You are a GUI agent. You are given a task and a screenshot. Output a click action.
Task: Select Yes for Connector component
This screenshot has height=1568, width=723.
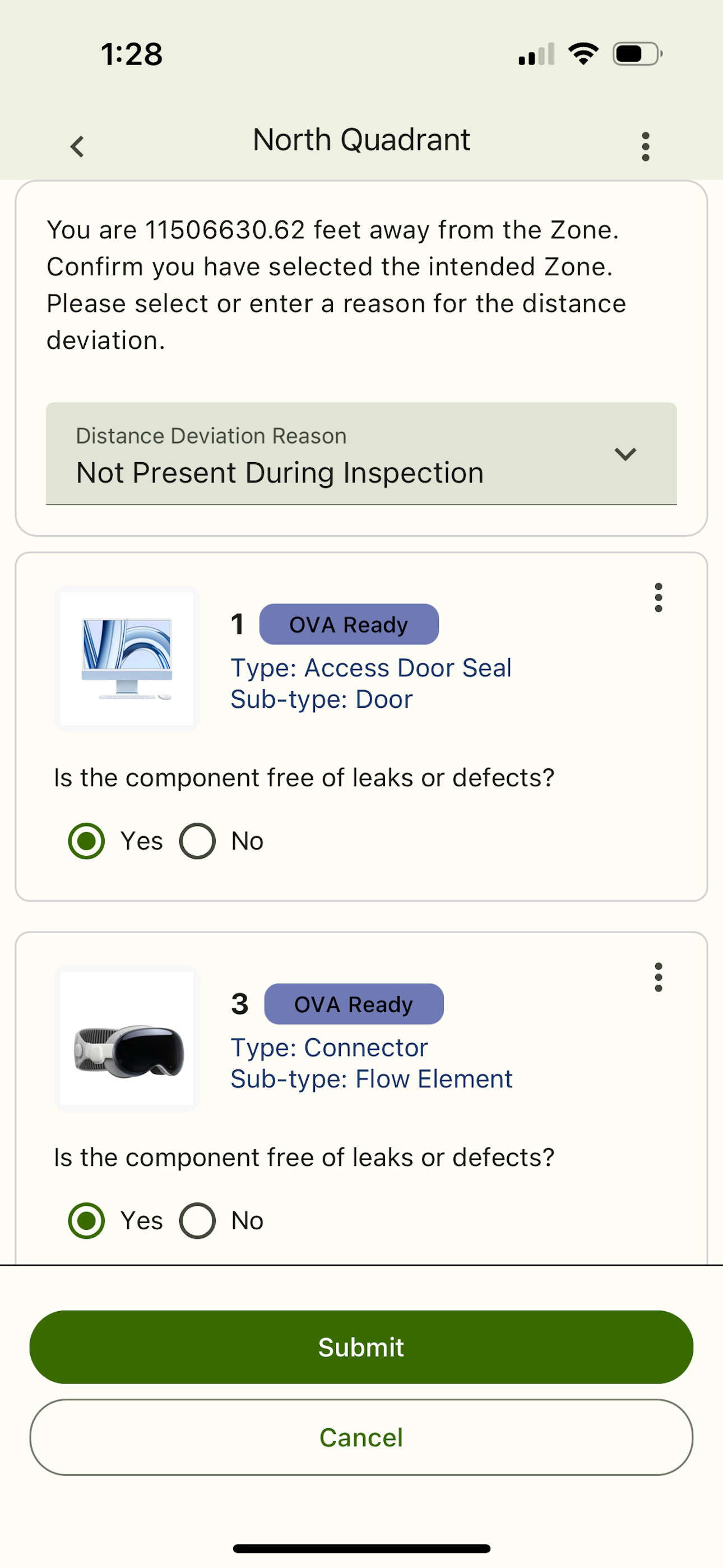86,1220
